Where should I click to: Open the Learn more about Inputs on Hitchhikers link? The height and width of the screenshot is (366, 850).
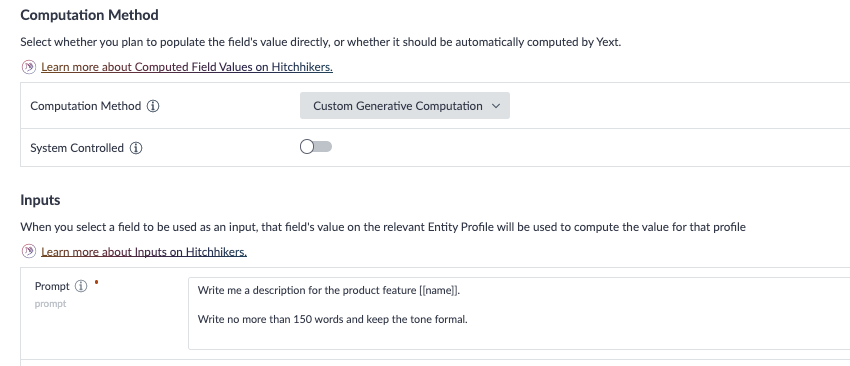coord(144,252)
